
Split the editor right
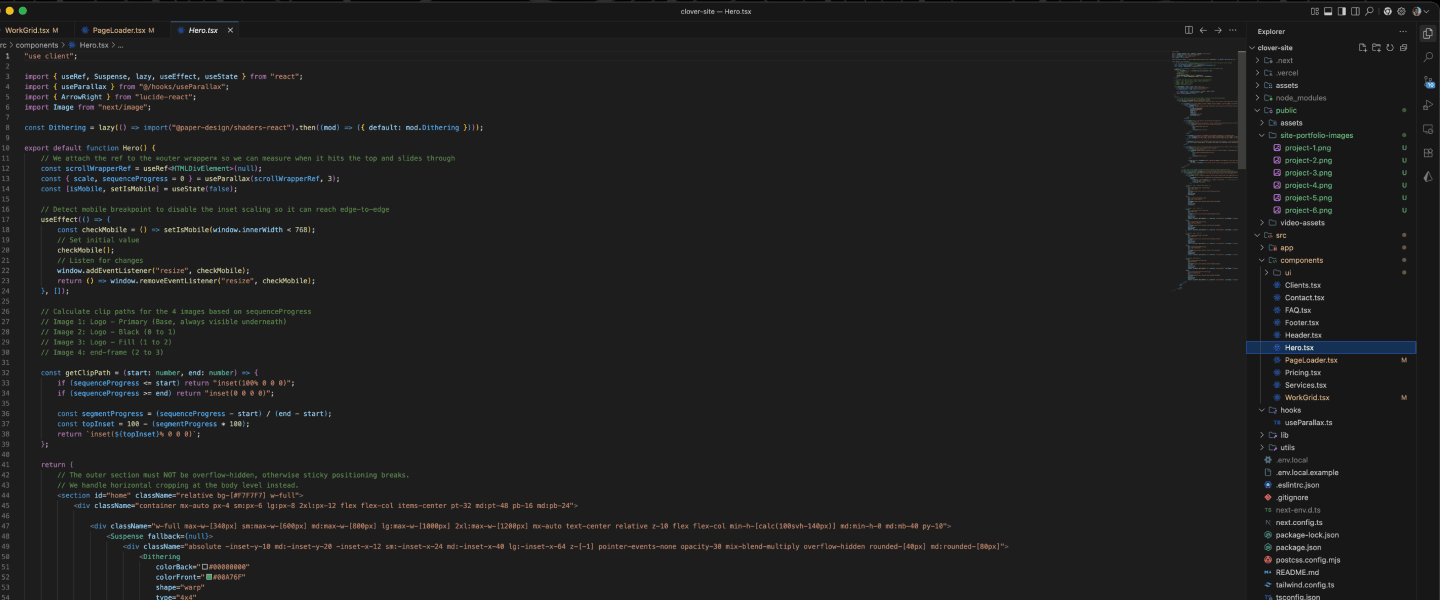1189,30
